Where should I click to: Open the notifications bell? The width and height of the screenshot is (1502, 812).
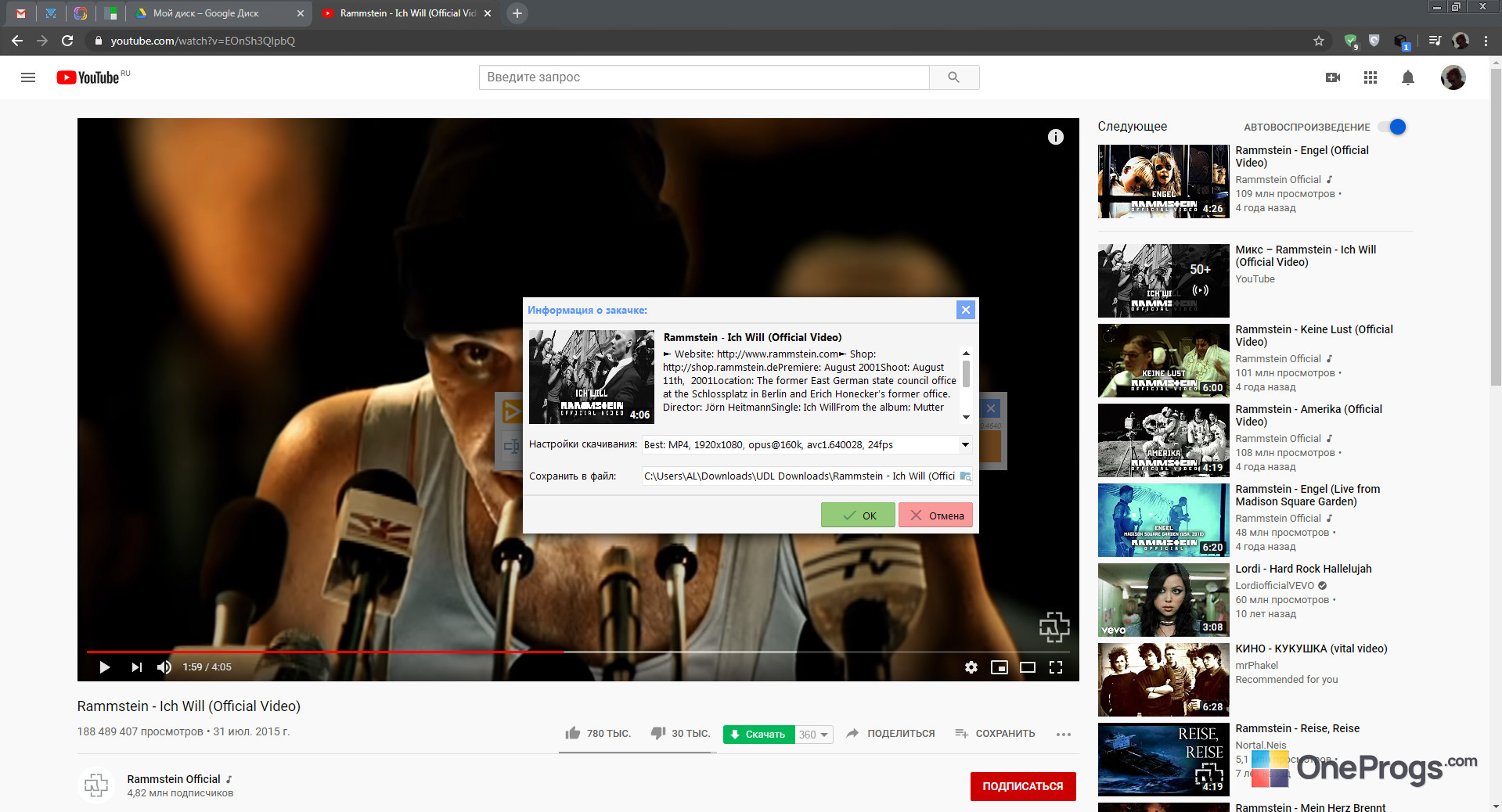point(1408,77)
